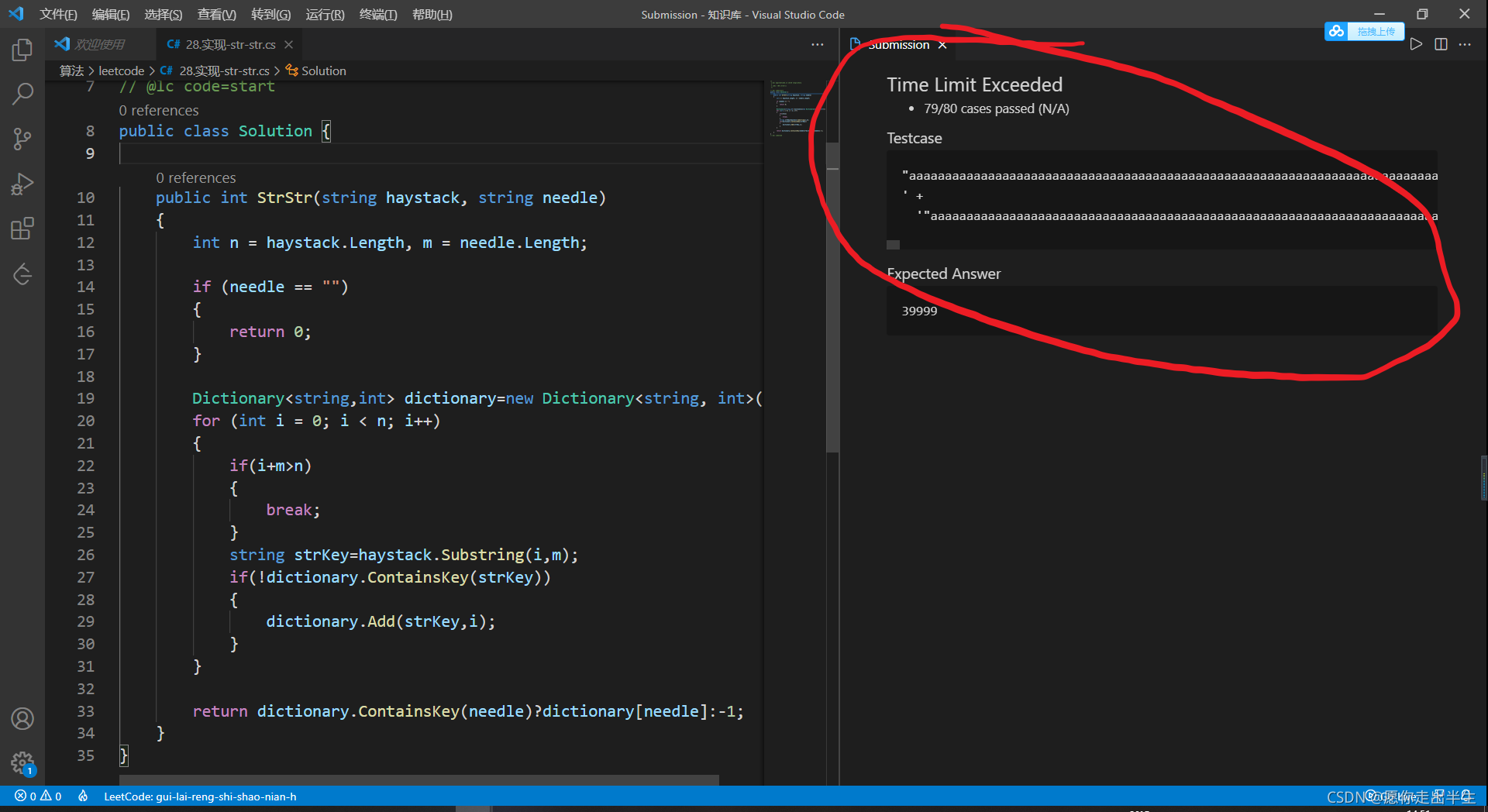
Task: Click the editor horizontal scrollbar at bottom
Action: coord(418,779)
